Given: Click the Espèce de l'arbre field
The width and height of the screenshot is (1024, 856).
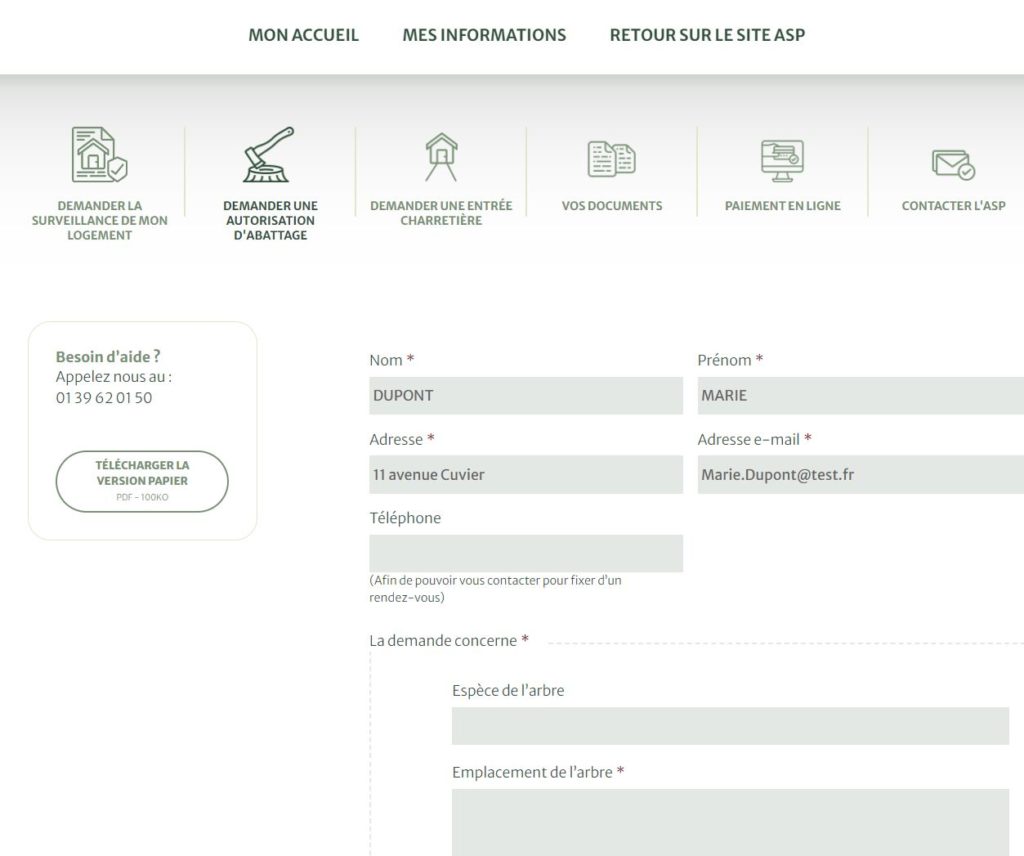Looking at the screenshot, I should 730,726.
